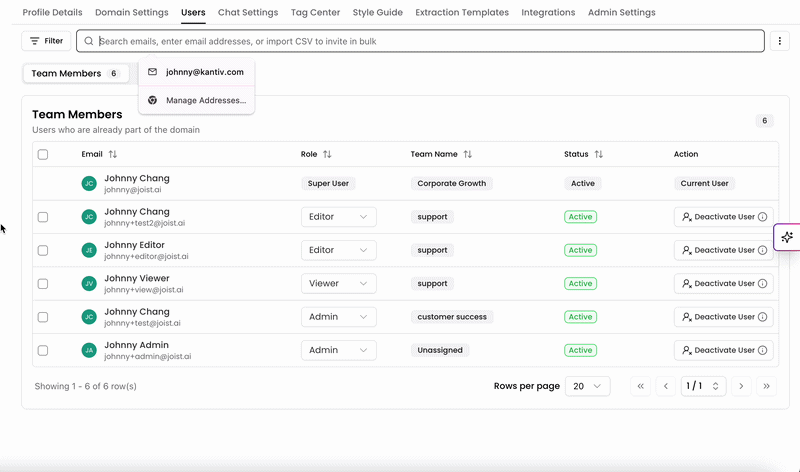Sort the table by Email column
This screenshot has height=472, width=800.
pyautogui.click(x=113, y=154)
